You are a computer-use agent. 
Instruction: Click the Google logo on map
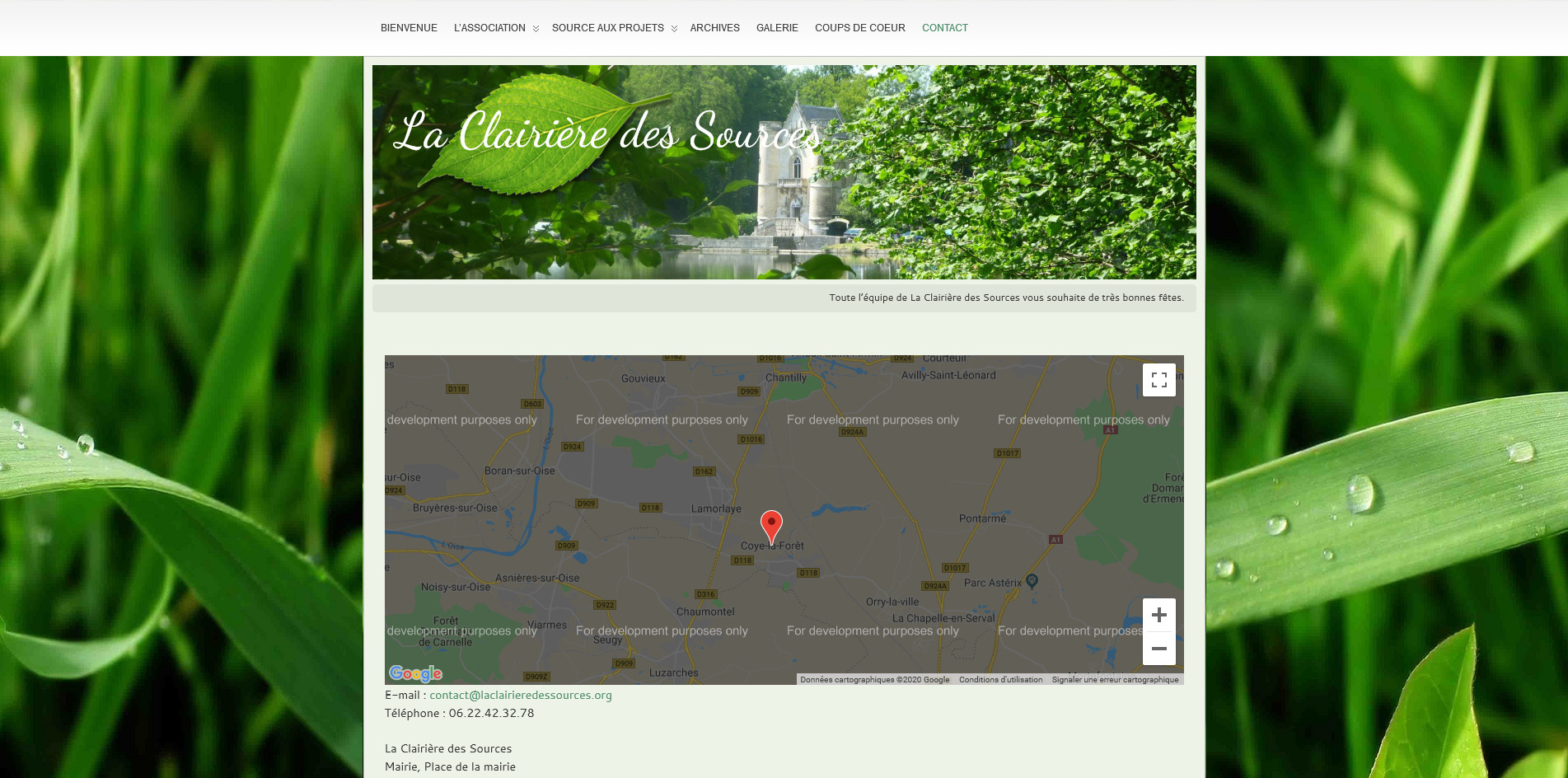pos(415,673)
